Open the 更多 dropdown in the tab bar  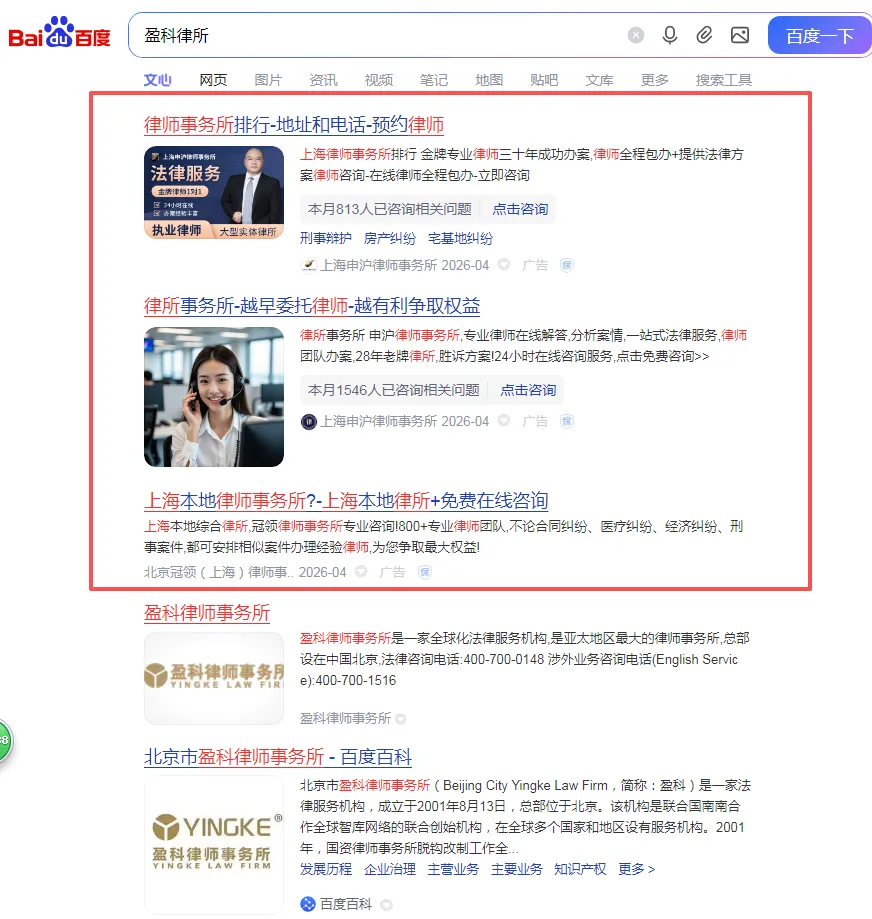(x=654, y=80)
